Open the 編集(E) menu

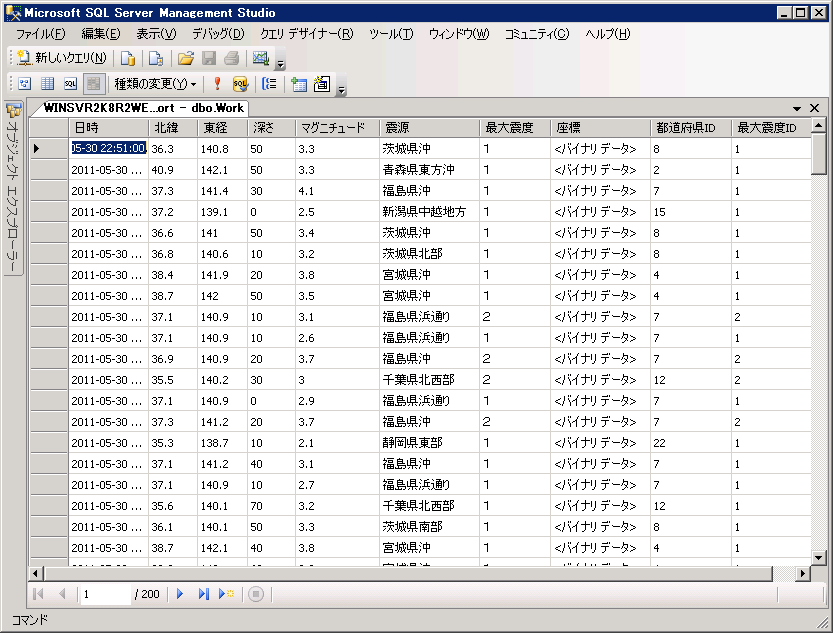click(x=100, y=34)
